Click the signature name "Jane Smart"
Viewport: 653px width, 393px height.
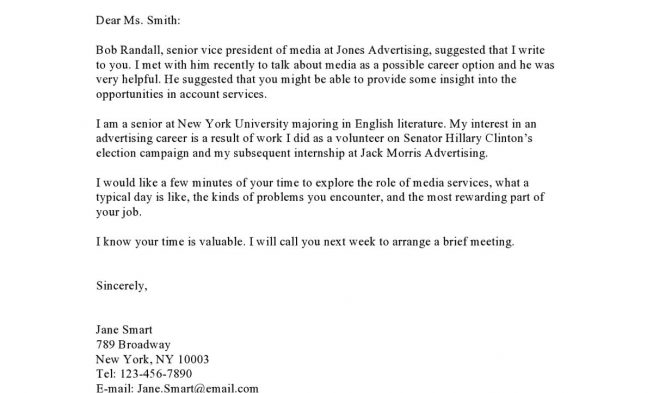tap(124, 330)
